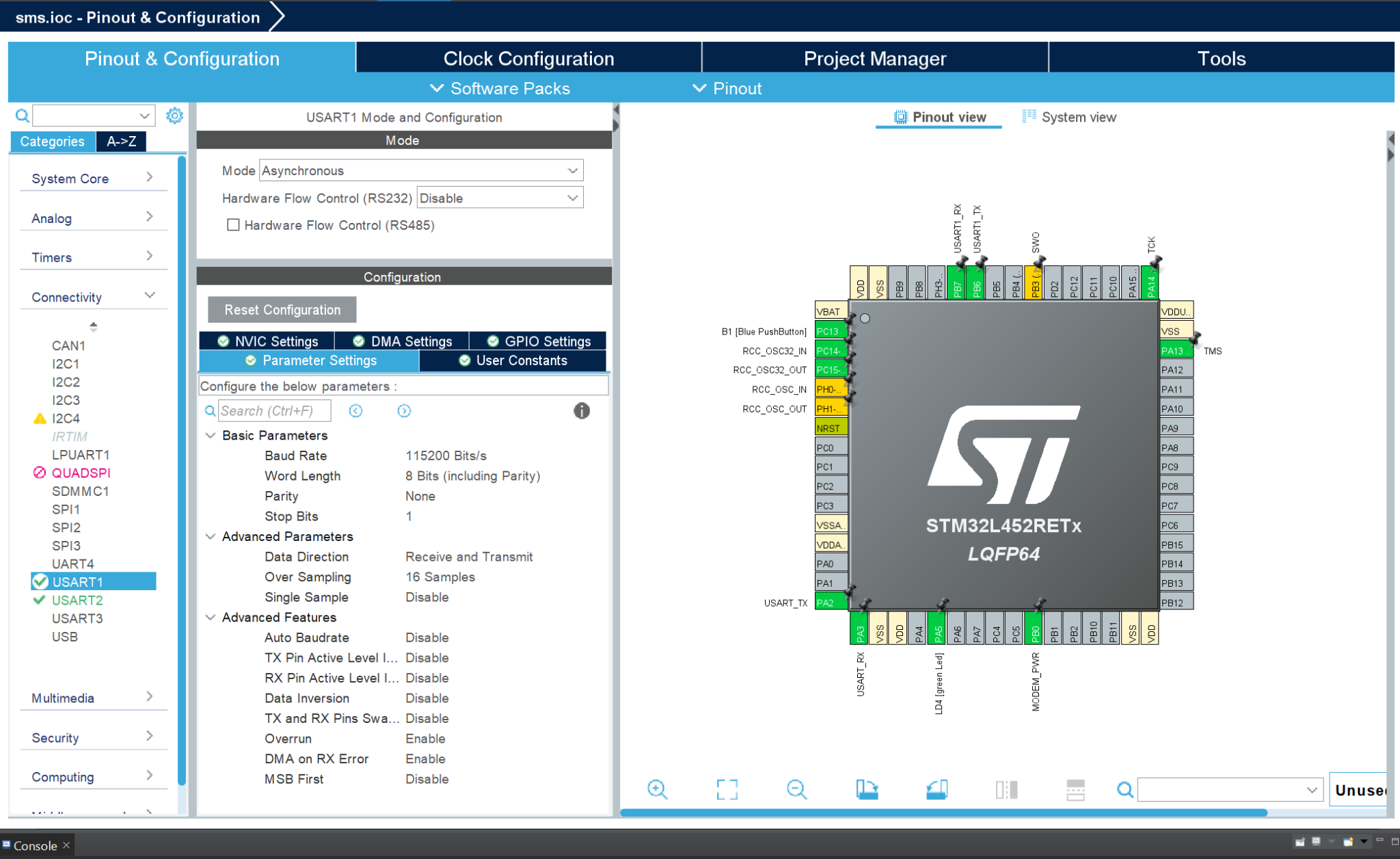Click the QUADSPI disabled conflict icon
Image resolution: width=1400 pixels, height=859 pixels.
point(40,473)
